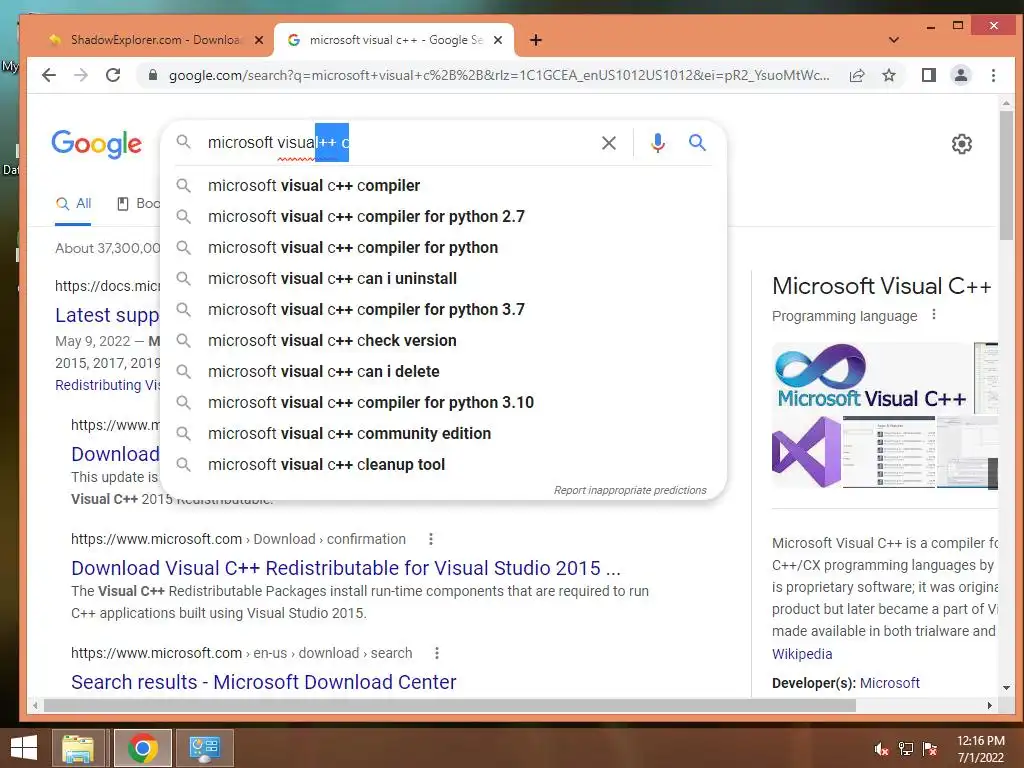Choose suggestion microsoft visual c++ compiler for python

443,248
